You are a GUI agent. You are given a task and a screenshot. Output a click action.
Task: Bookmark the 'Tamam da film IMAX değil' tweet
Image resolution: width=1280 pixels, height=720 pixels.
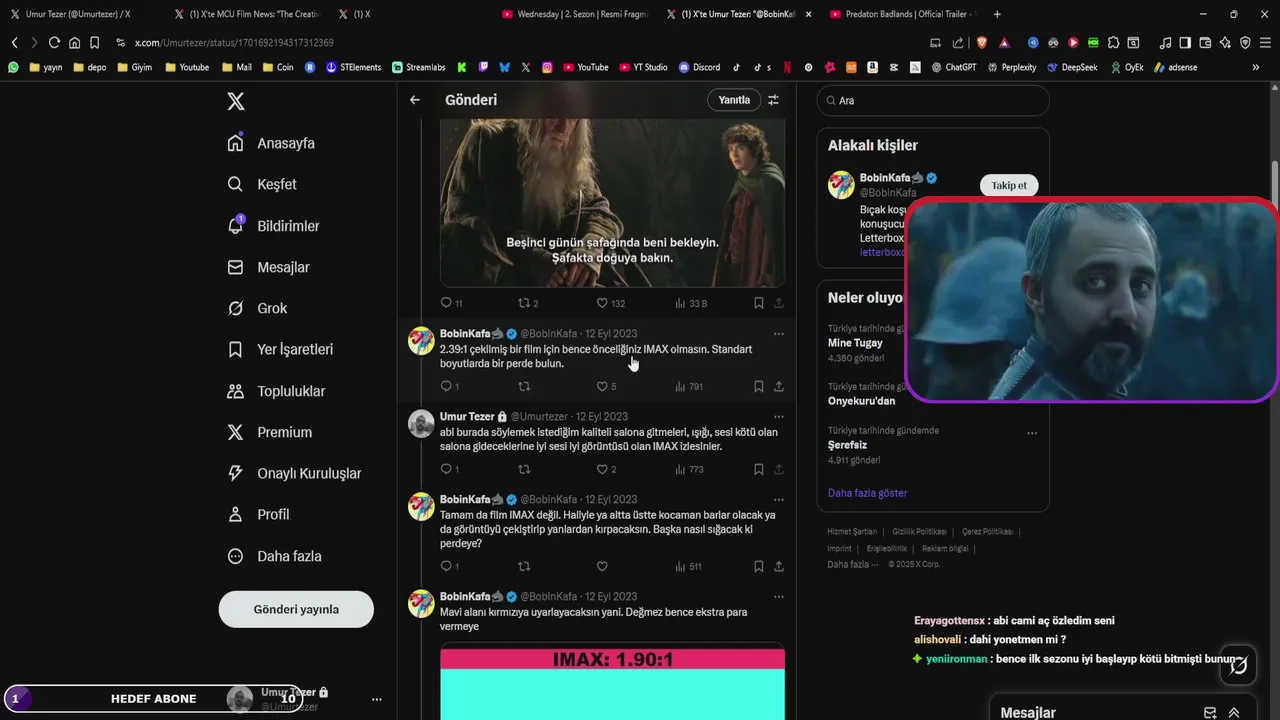coord(759,566)
